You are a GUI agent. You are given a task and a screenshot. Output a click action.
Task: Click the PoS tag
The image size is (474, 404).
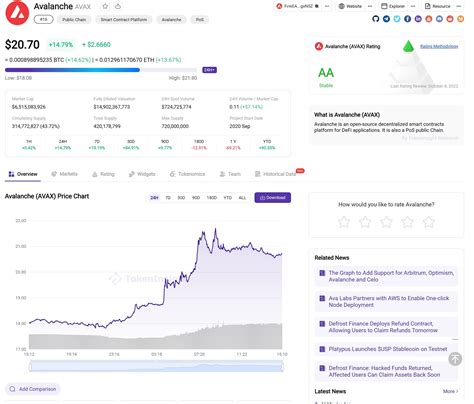point(200,20)
